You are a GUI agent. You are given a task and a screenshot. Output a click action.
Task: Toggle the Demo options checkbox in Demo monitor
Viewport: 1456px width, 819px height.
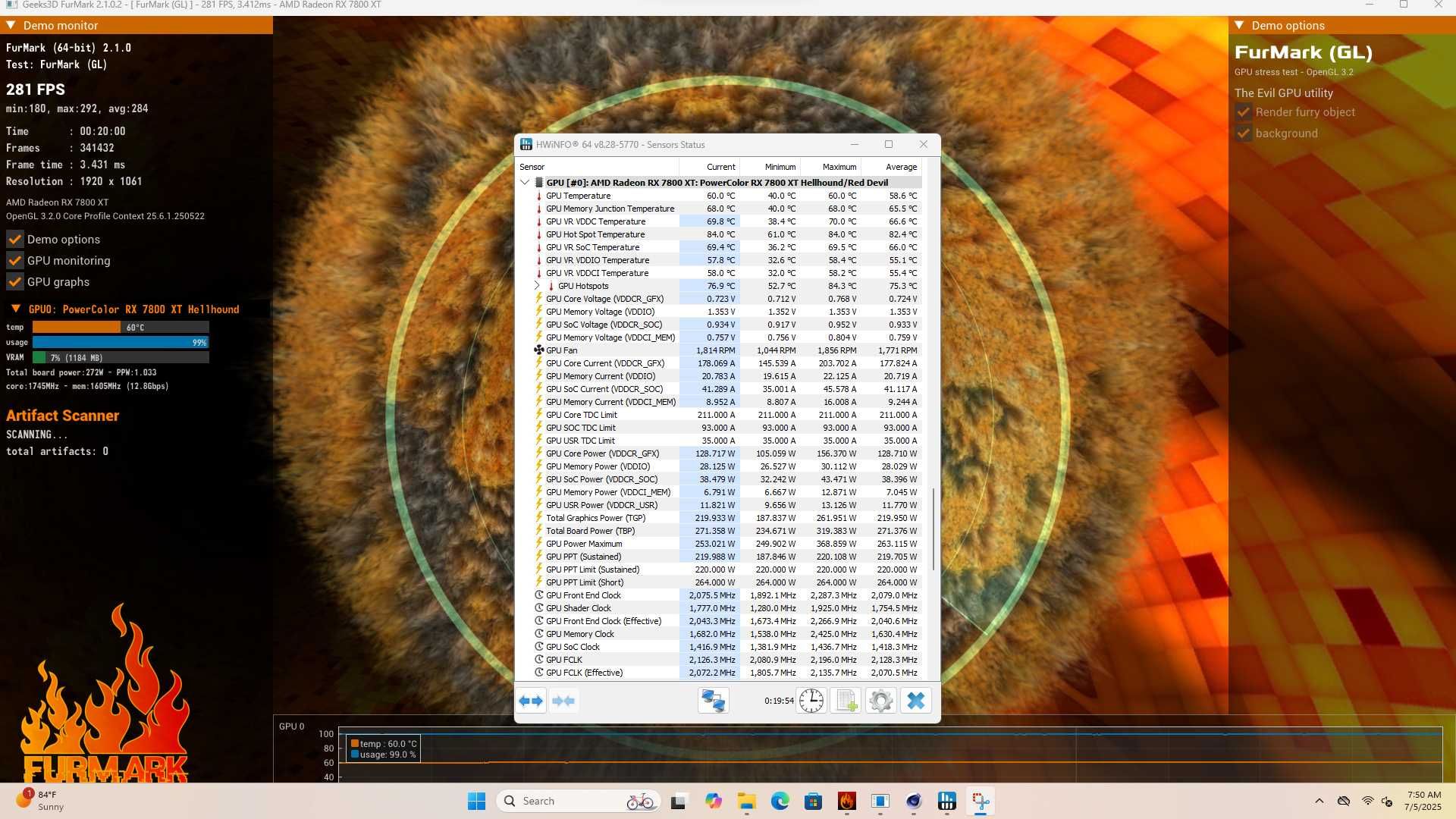tap(14, 240)
